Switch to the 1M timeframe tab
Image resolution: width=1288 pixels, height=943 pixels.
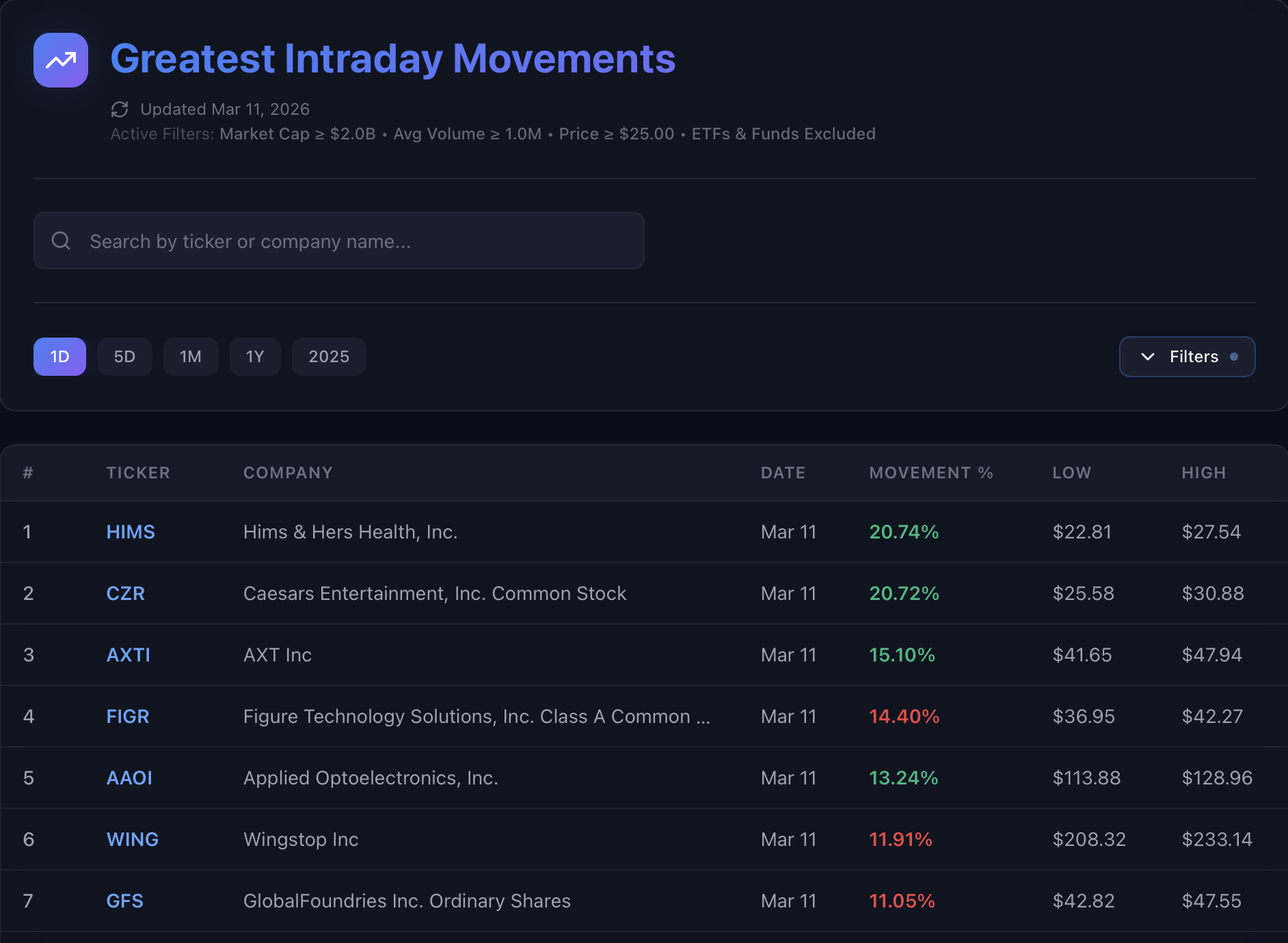tap(191, 357)
